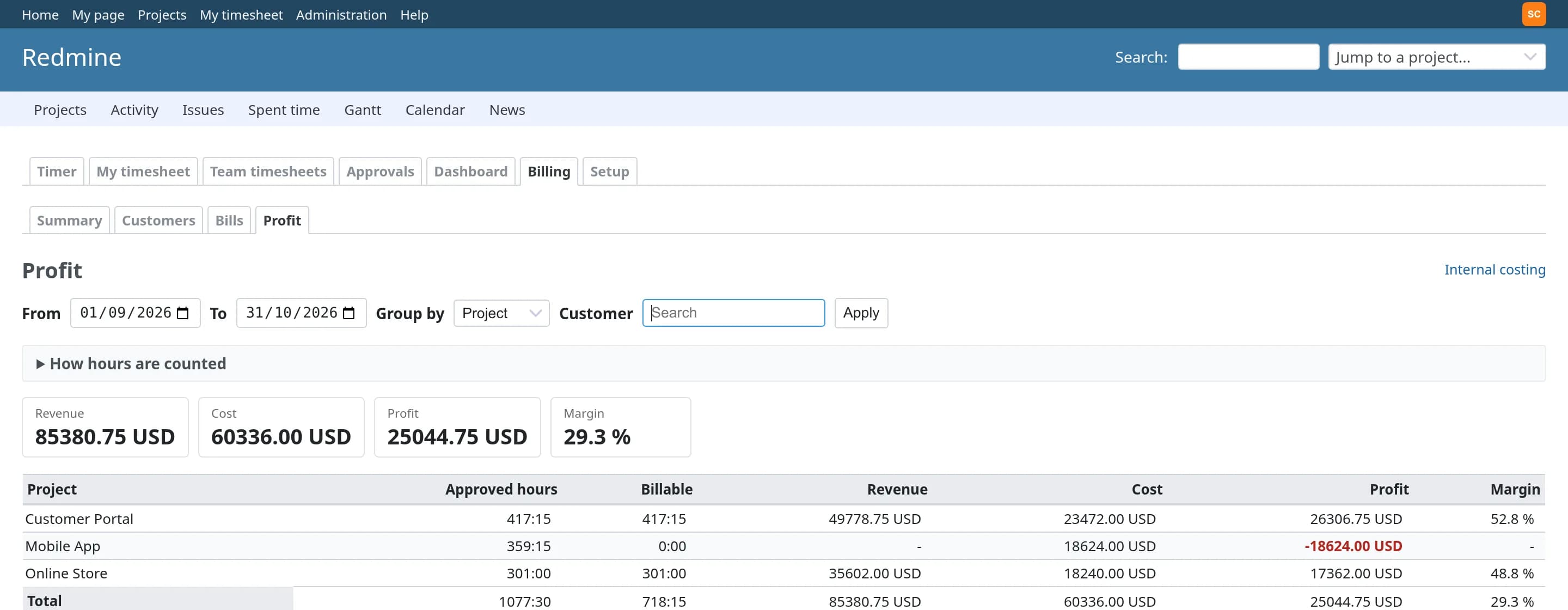Expand the How hours are counted section
The height and width of the screenshot is (610, 1568).
click(131, 363)
